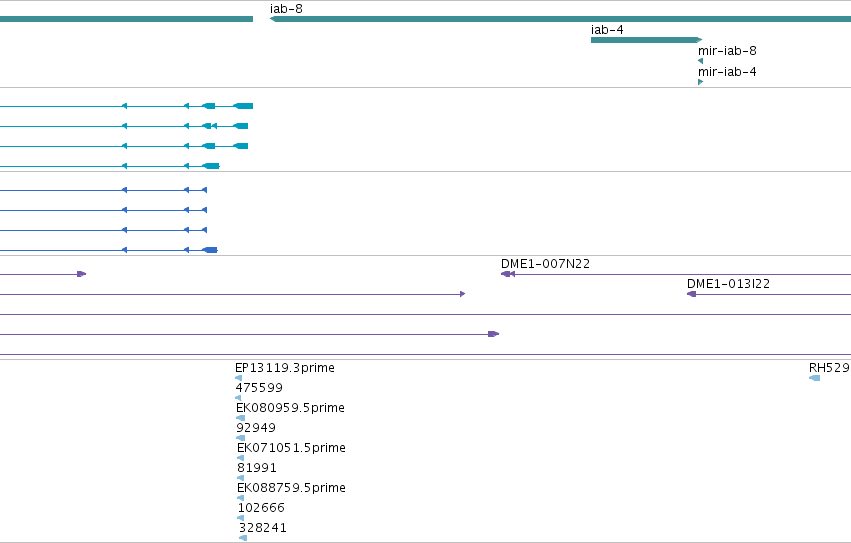
Task: Click the DME1-013I22 arrowhead glyph
Action: pyautogui.click(x=691, y=294)
